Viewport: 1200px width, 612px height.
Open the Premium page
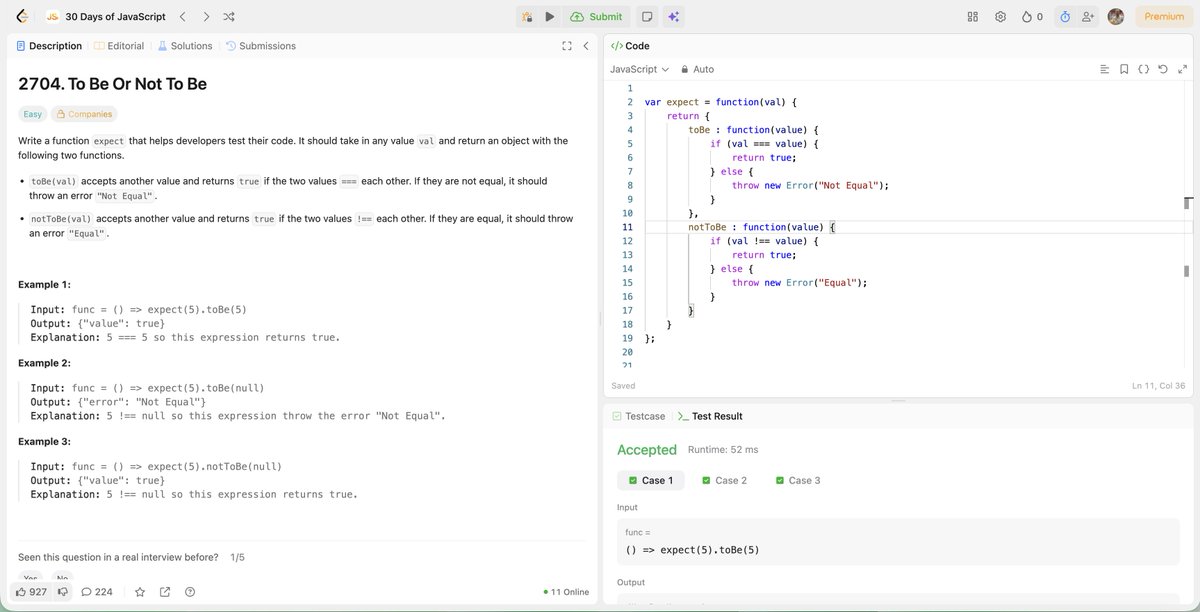pos(1163,16)
